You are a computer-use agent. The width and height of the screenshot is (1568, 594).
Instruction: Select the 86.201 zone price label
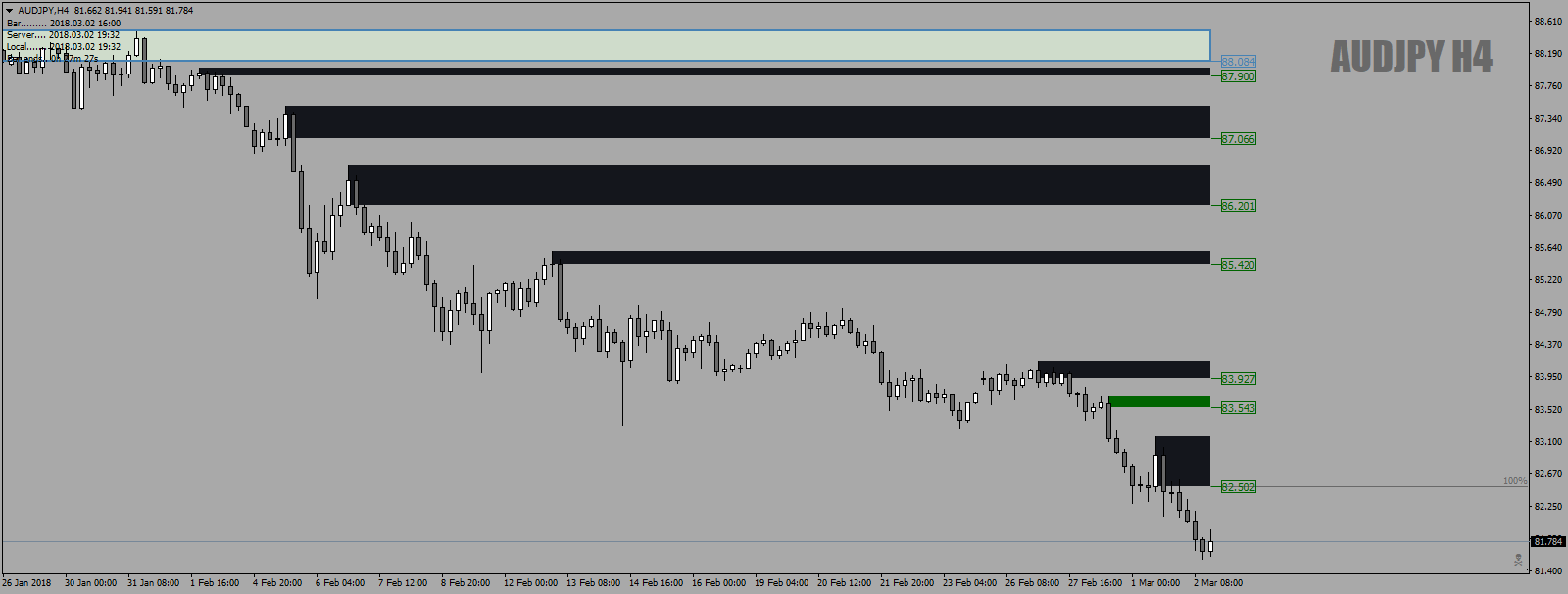click(1238, 206)
